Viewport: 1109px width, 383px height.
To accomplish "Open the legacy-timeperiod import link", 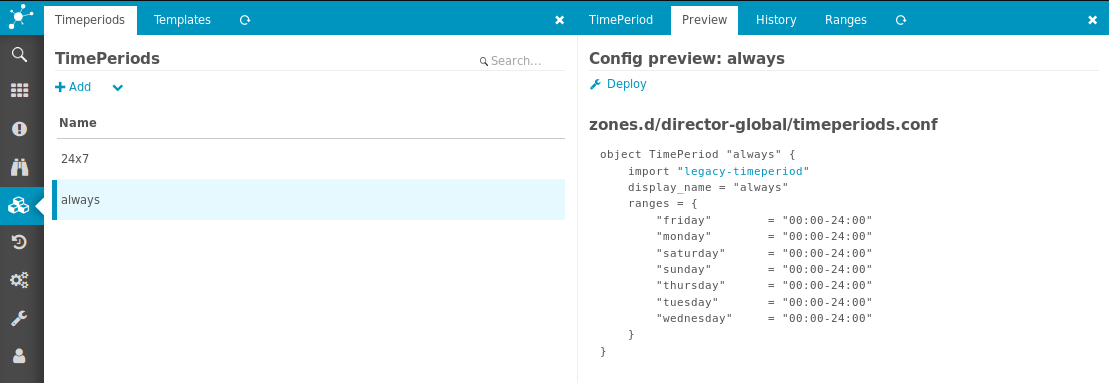I will click(x=743, y=171).
